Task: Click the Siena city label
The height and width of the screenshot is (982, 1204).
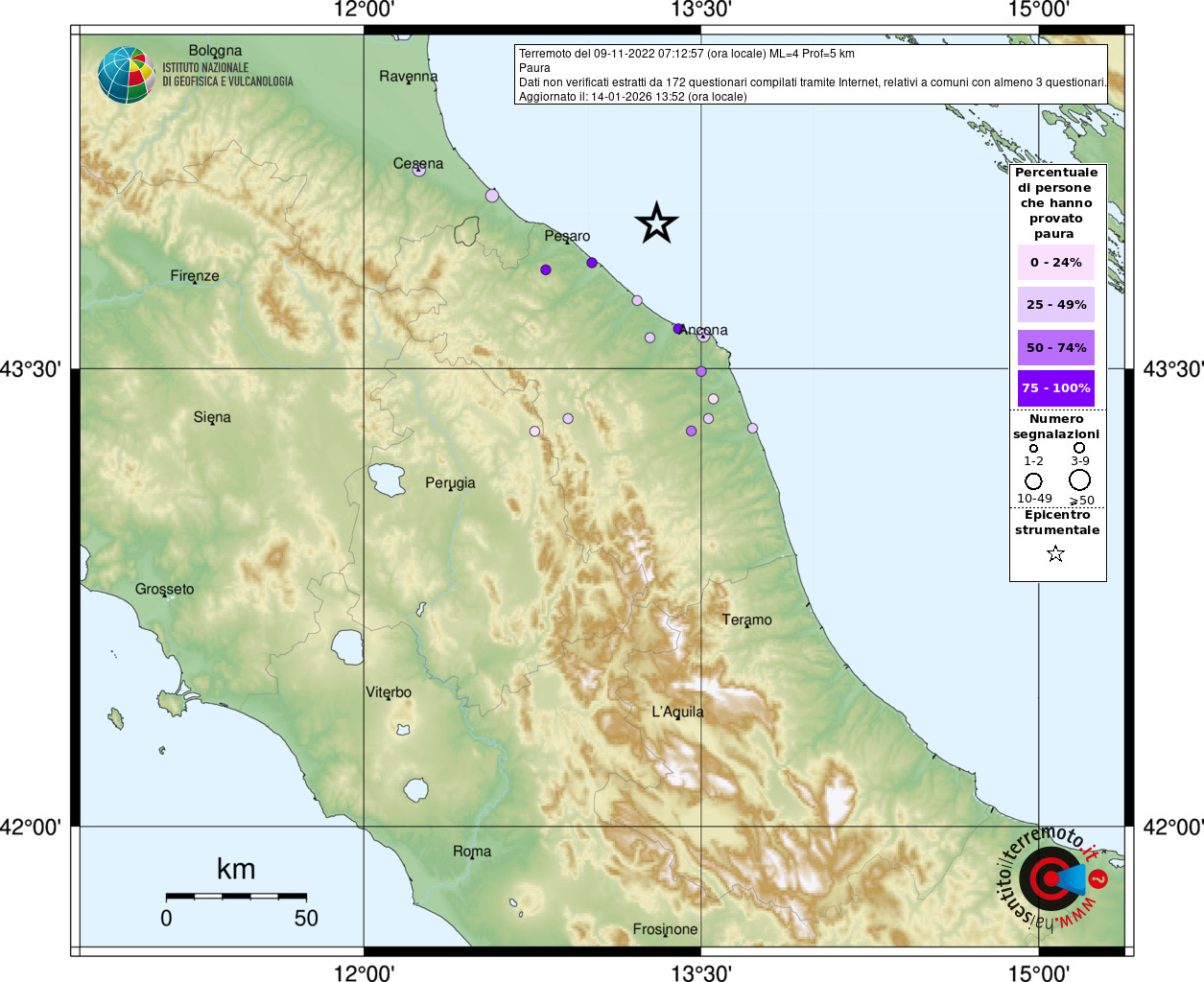Action: tap(212, 417)
